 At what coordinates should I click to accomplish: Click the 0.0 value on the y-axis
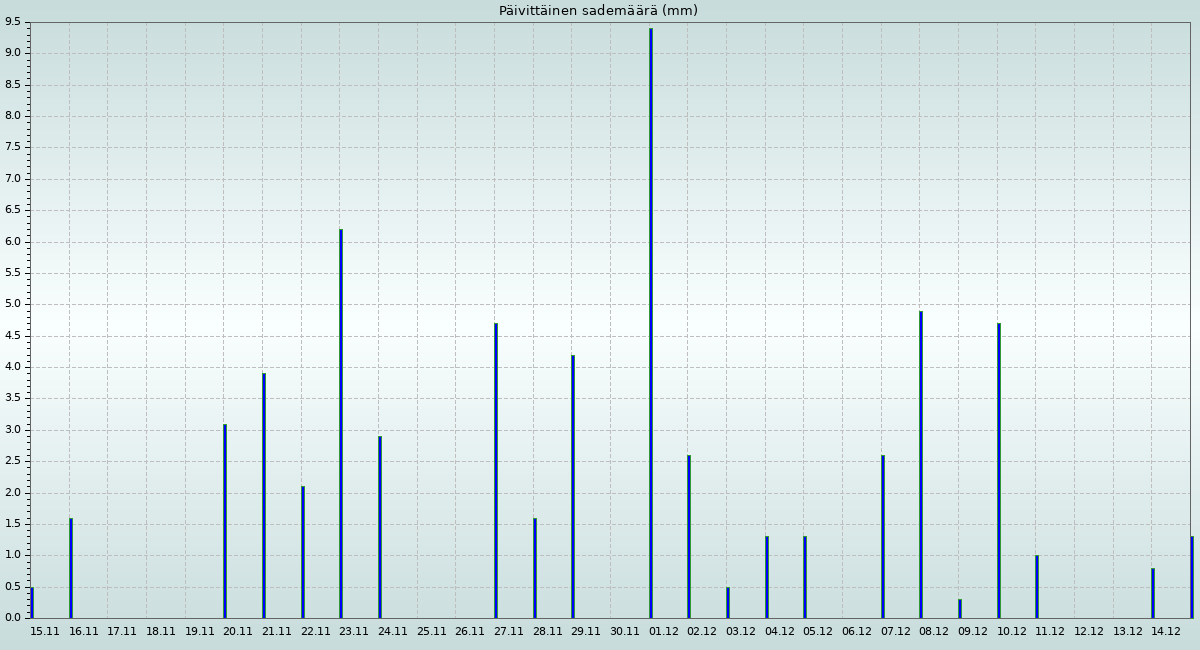(x=12, y=618)
